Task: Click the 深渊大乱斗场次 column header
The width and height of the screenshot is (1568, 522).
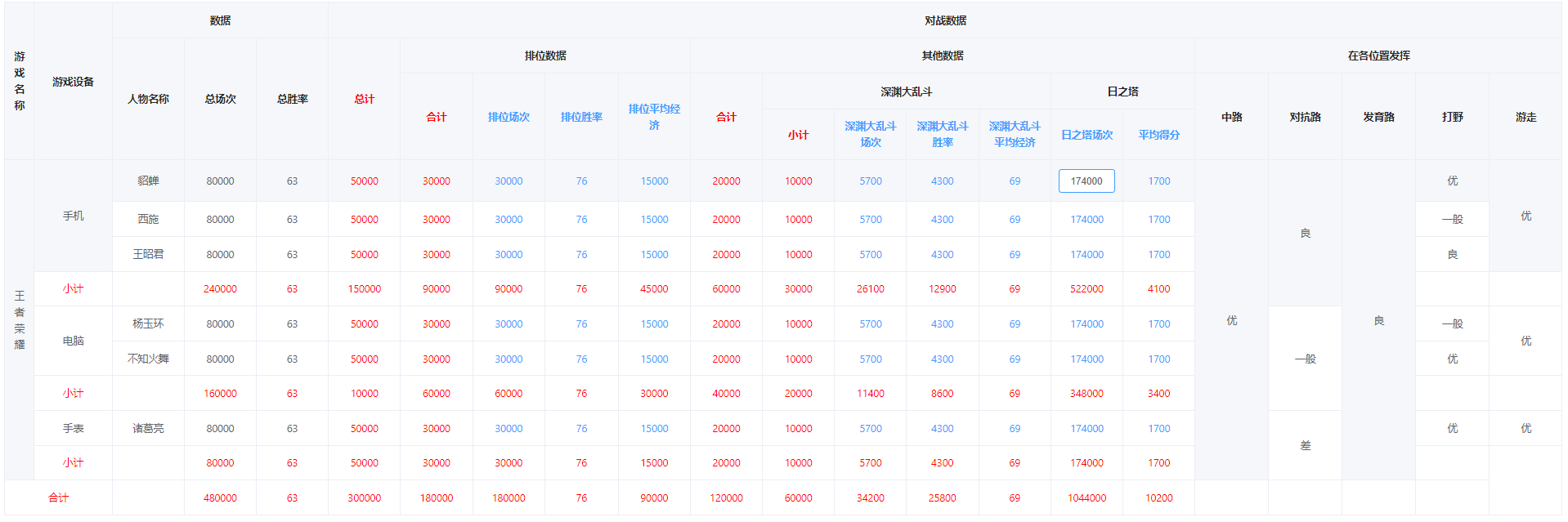Action: (x=870, y=134)
